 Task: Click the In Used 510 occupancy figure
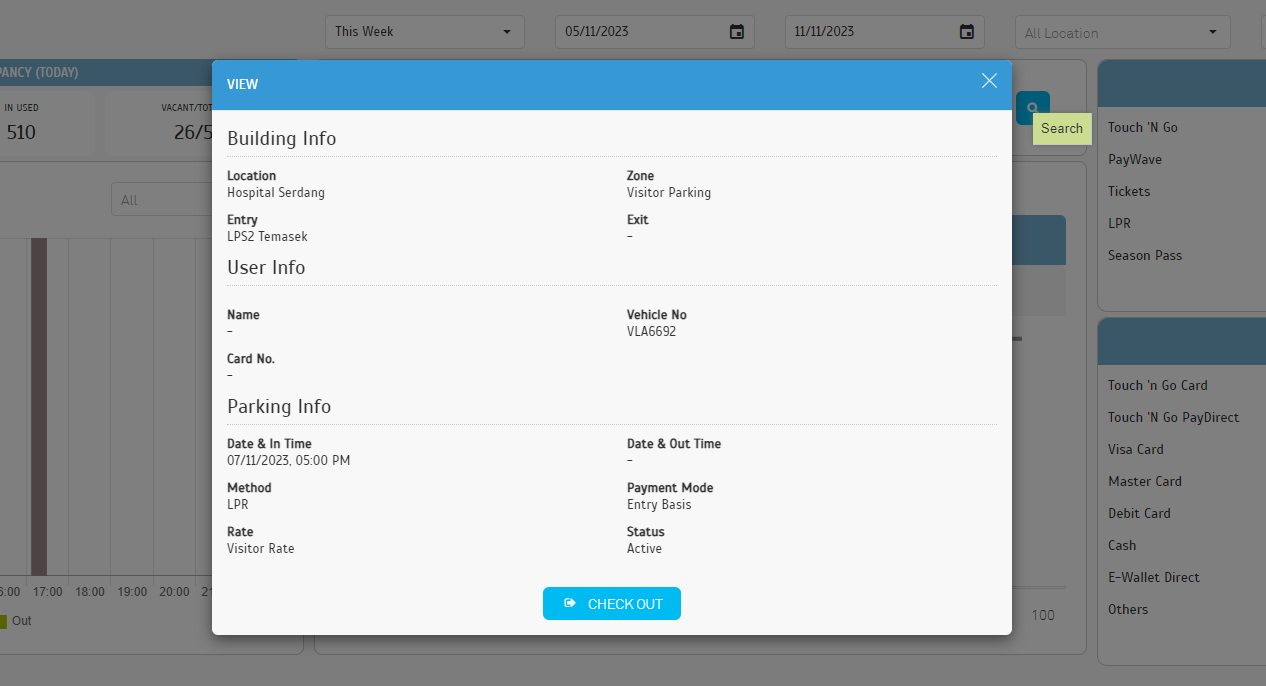click(x=21, y=131)
